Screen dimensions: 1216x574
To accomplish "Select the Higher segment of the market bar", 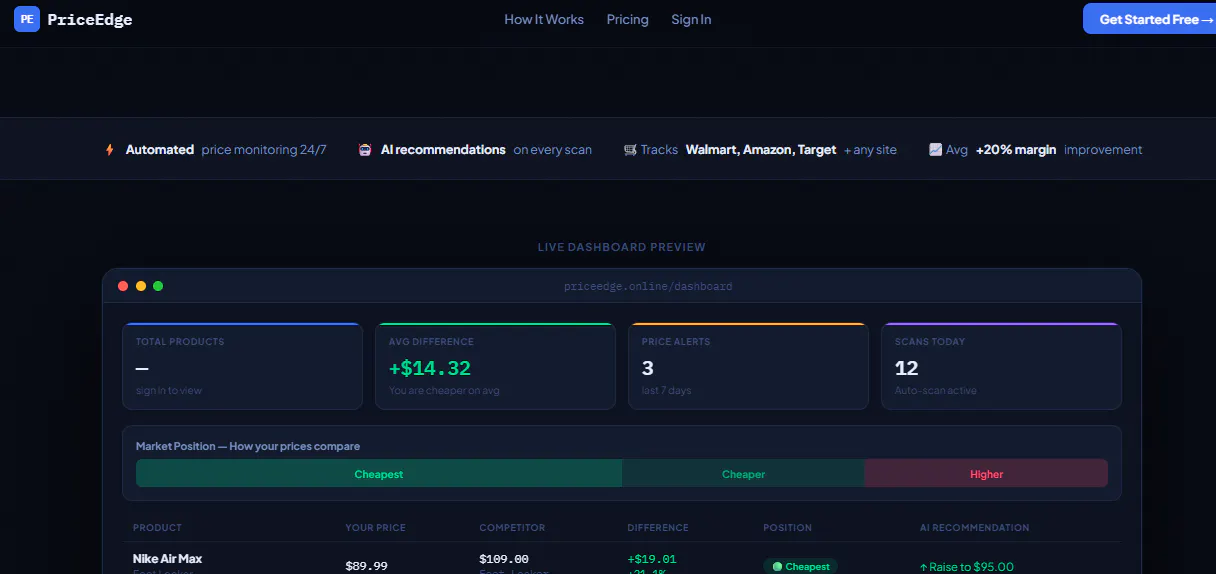I will click(986, 474).
